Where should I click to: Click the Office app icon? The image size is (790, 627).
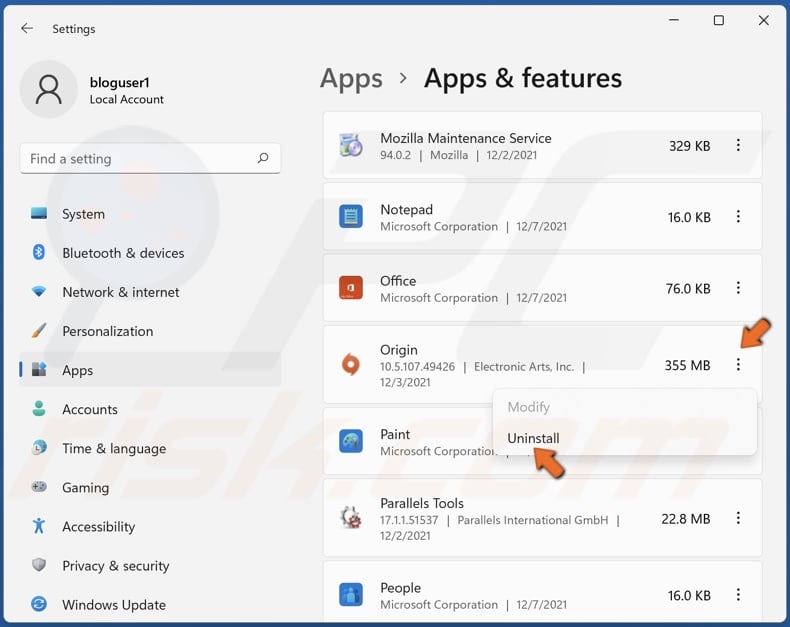[351, 288]
